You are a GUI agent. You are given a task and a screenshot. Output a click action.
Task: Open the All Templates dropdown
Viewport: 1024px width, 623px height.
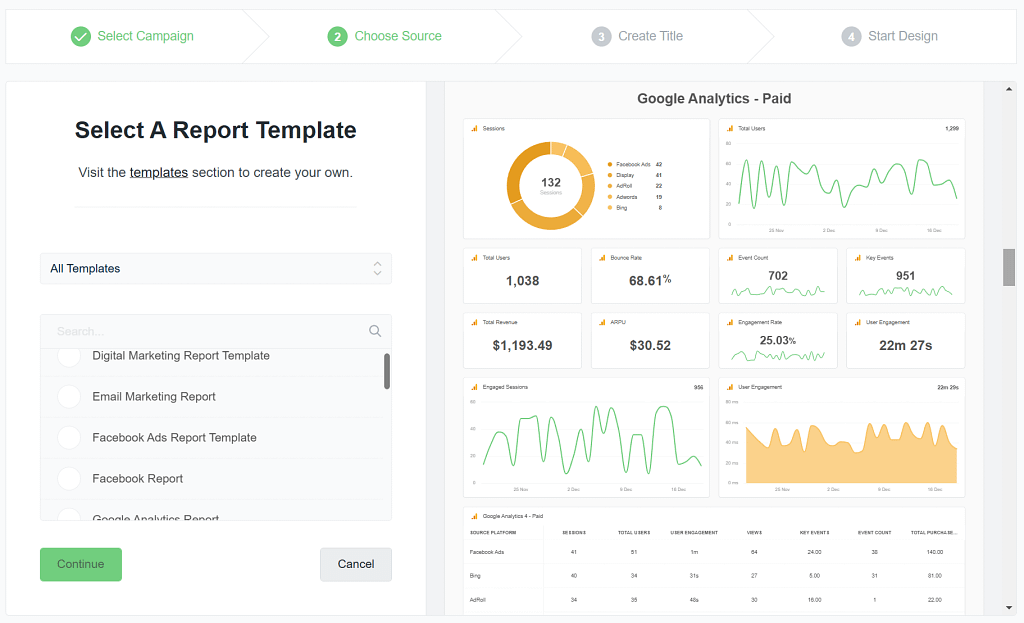[x=216, y=269]
